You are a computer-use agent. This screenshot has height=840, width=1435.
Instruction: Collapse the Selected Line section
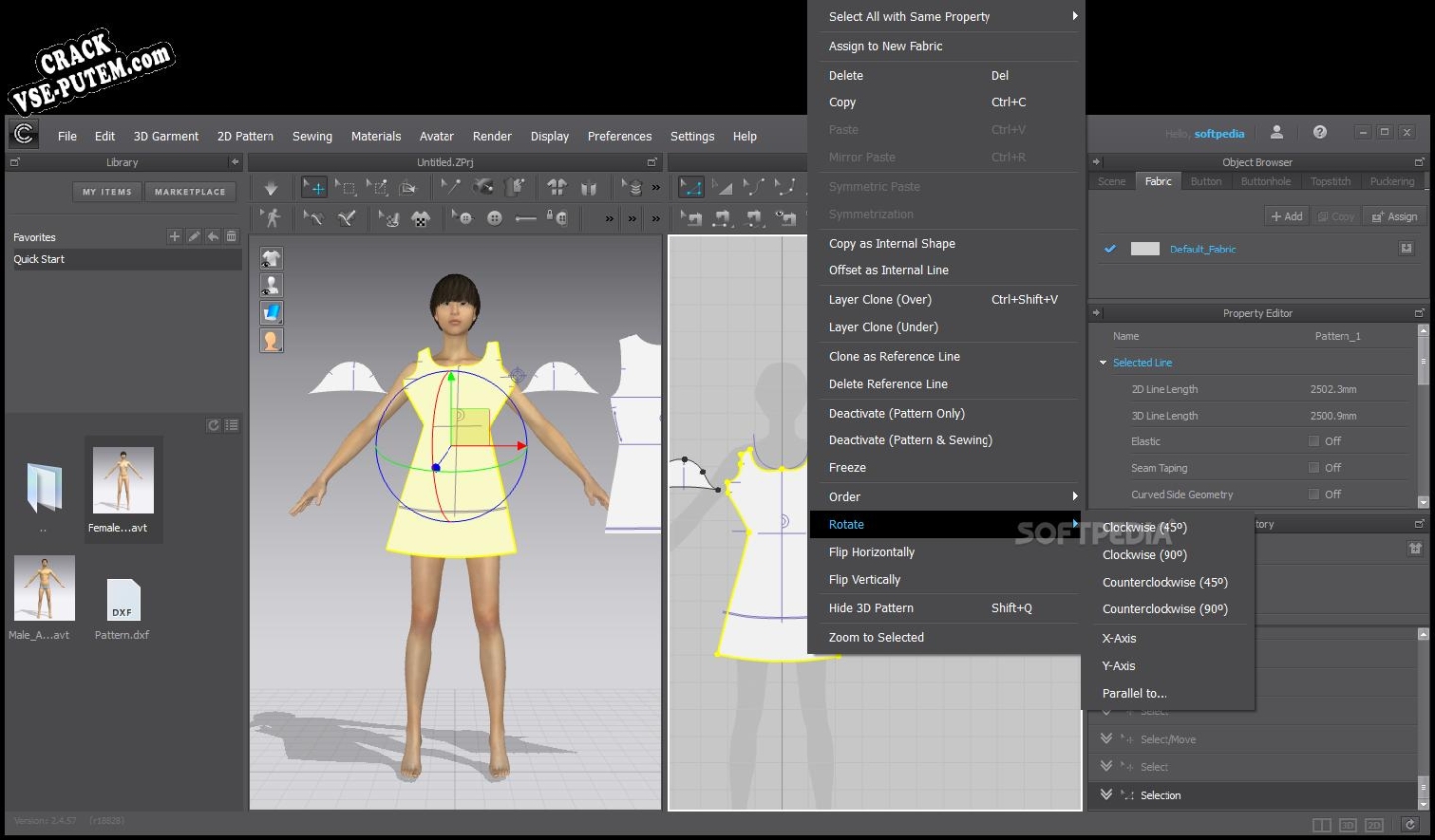1103,363
